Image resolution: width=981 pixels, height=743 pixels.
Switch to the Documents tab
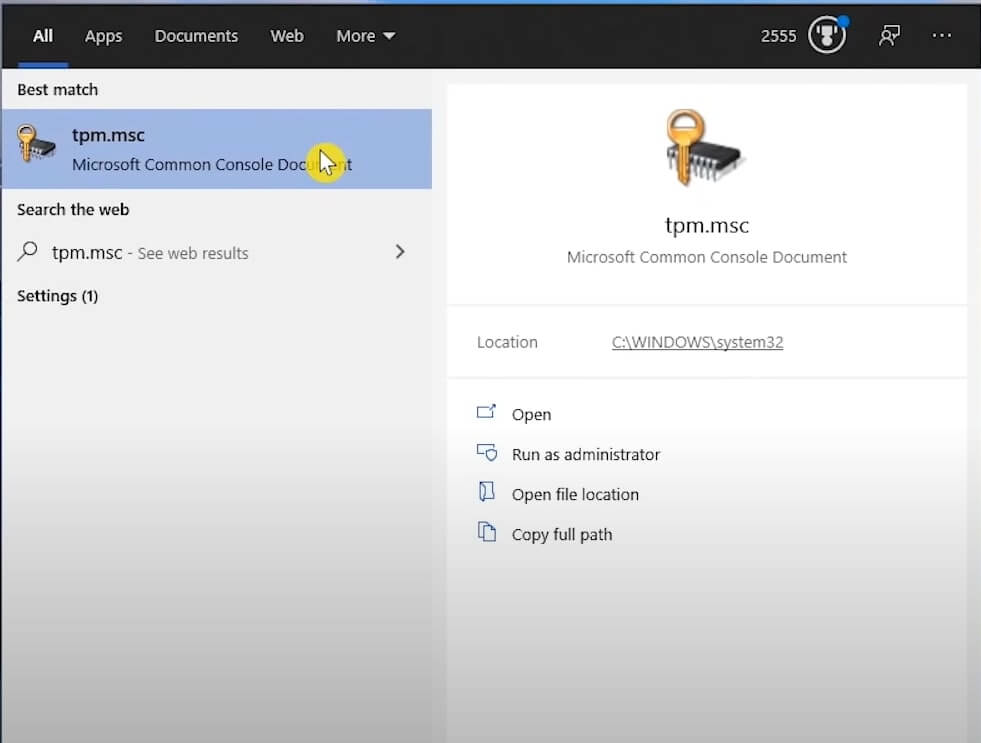coord(196,36)
